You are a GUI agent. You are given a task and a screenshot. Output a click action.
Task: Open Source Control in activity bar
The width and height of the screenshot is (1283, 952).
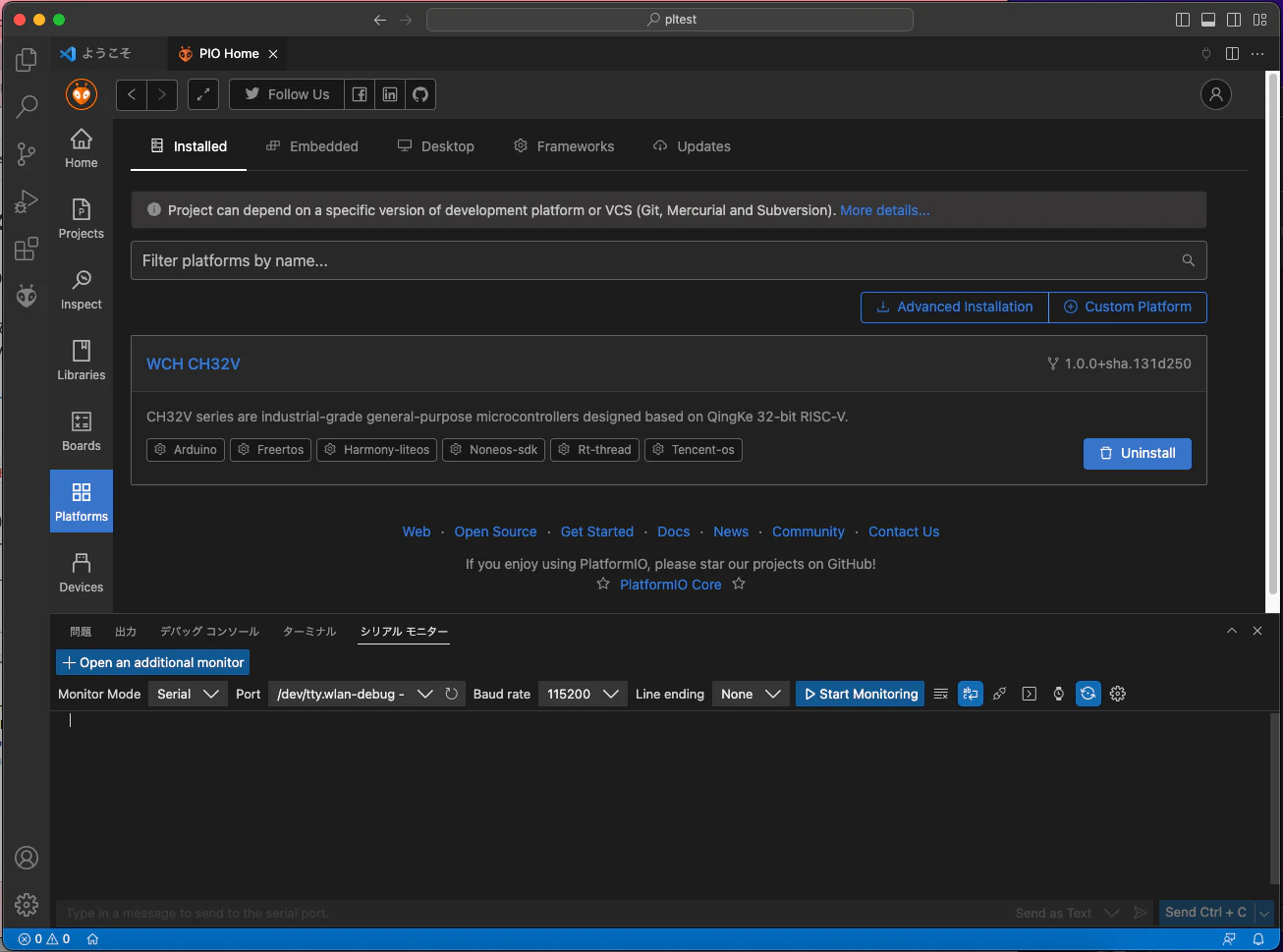pyautogui.click(x=27, y=154)
